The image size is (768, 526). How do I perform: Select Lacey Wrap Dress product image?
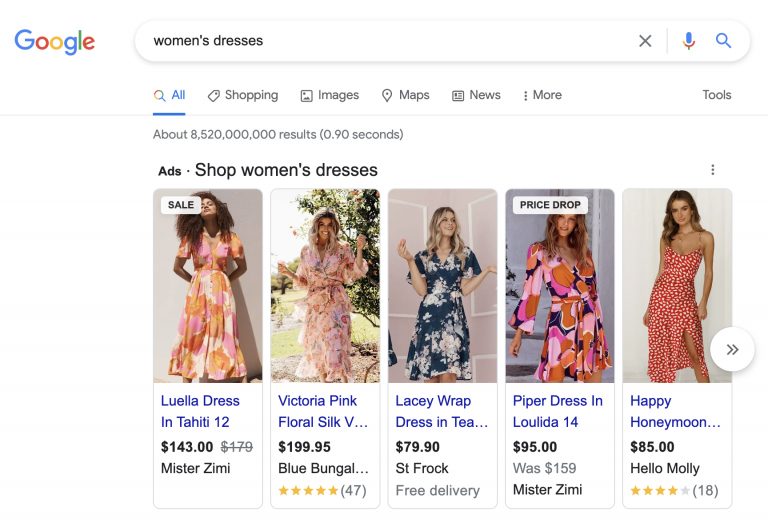point(442,286)
